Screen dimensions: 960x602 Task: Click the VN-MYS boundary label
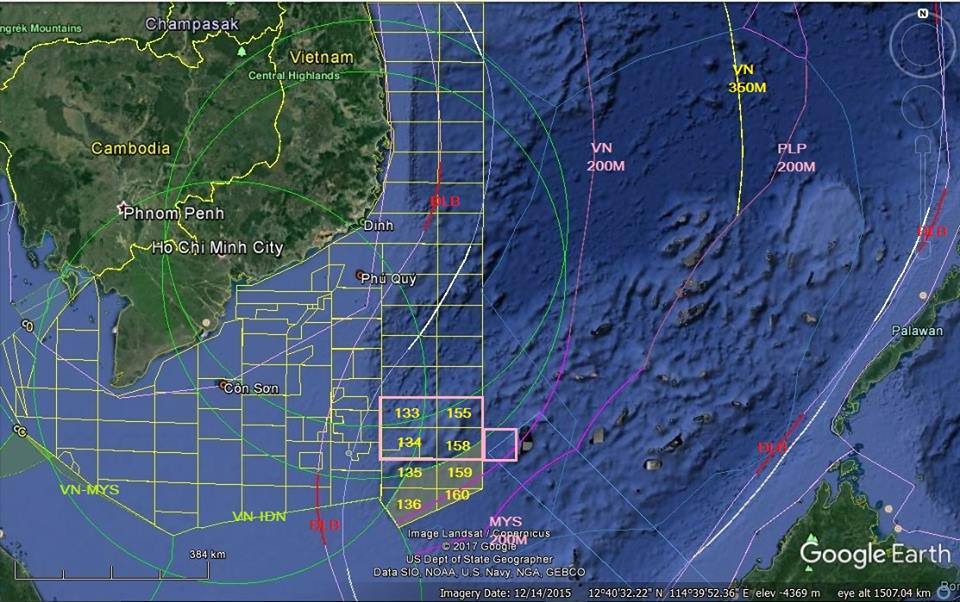click(88, 489)
